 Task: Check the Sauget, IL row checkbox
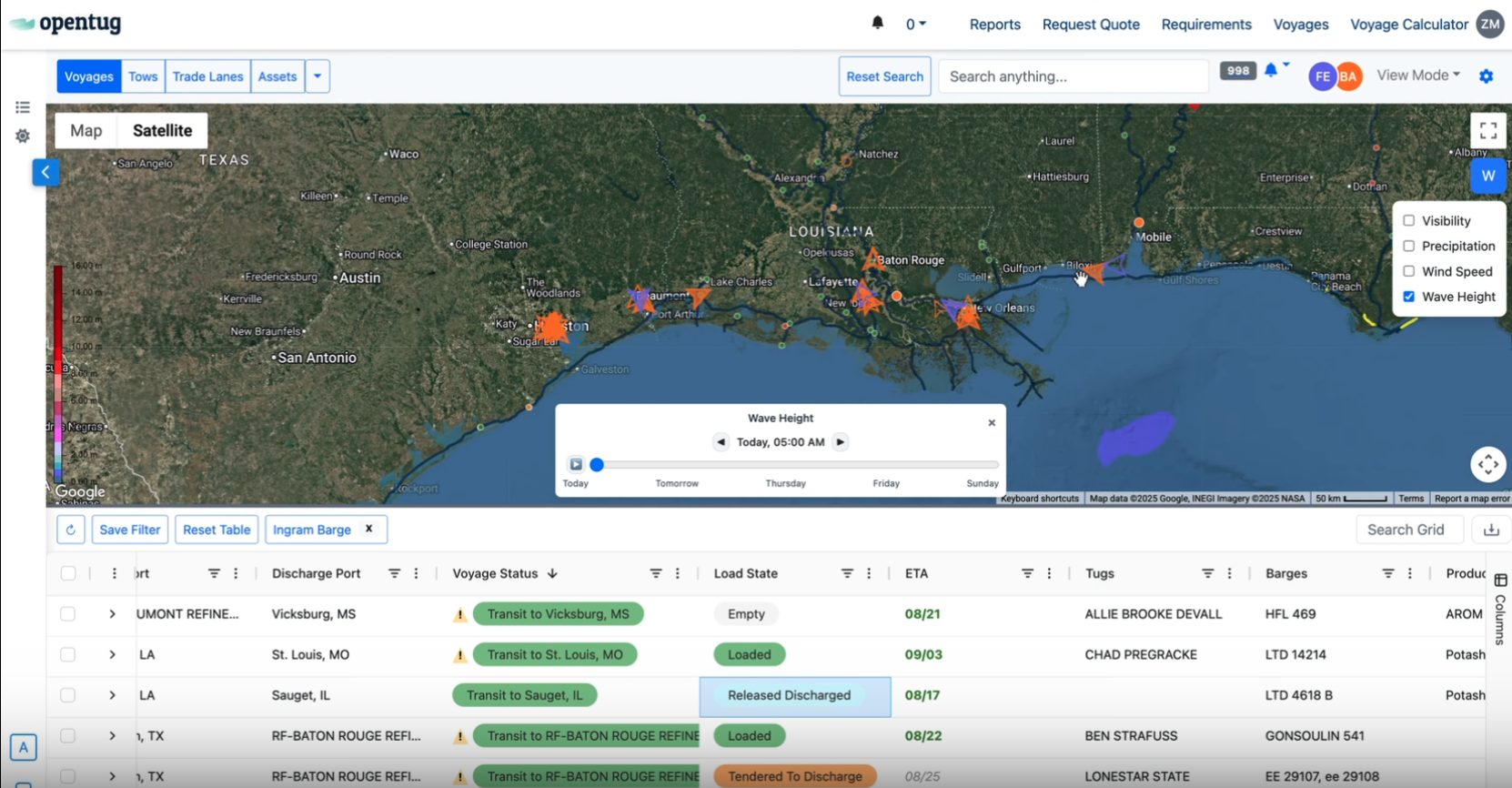(x=68, y=695)
